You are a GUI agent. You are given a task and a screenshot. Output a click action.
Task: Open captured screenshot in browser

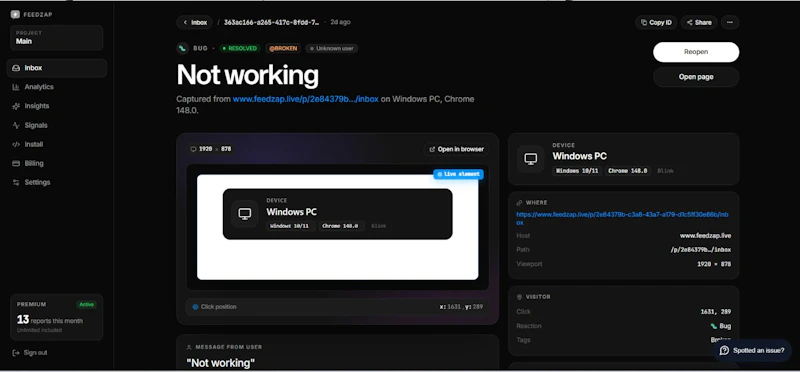(x=457, y=149)
